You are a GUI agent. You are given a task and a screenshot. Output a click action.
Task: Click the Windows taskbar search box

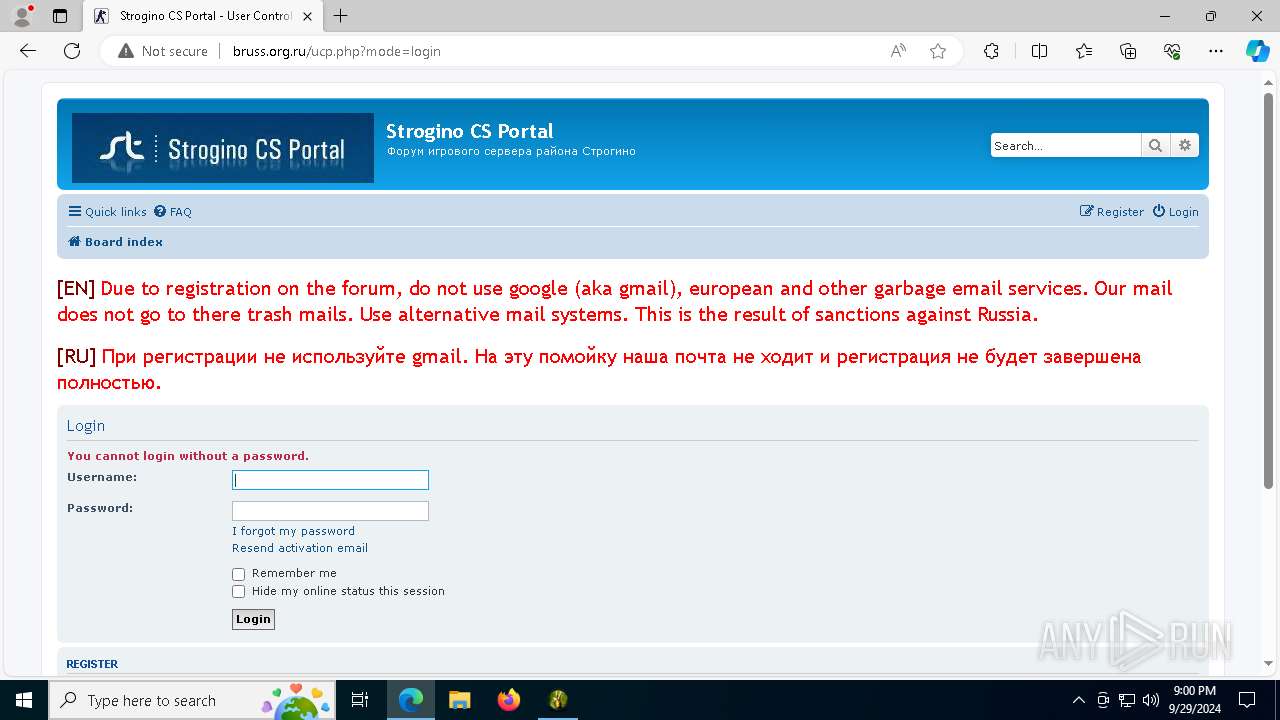[194, 700]
